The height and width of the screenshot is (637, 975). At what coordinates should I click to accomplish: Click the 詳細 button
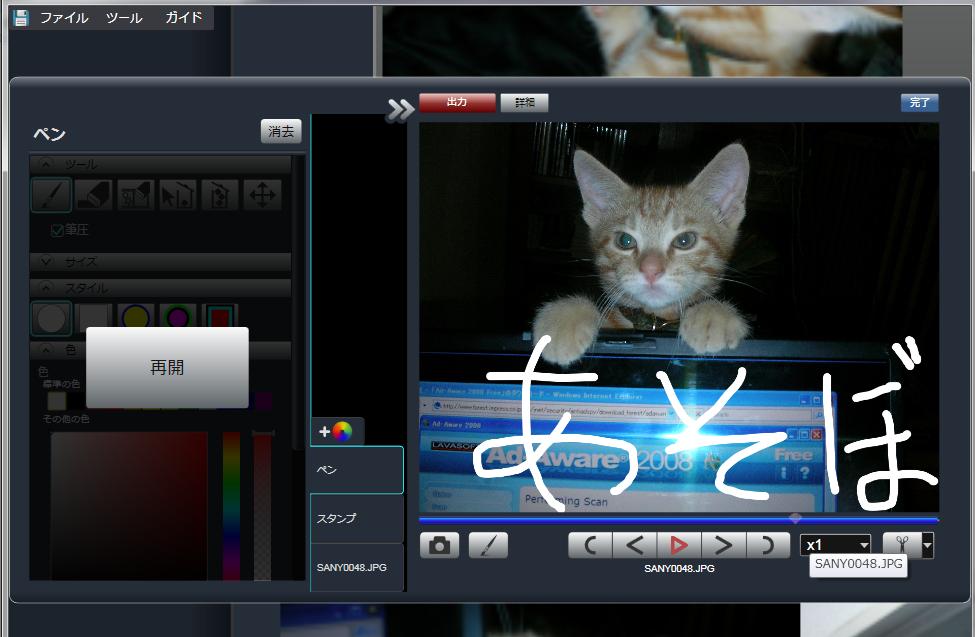point(524,102)
